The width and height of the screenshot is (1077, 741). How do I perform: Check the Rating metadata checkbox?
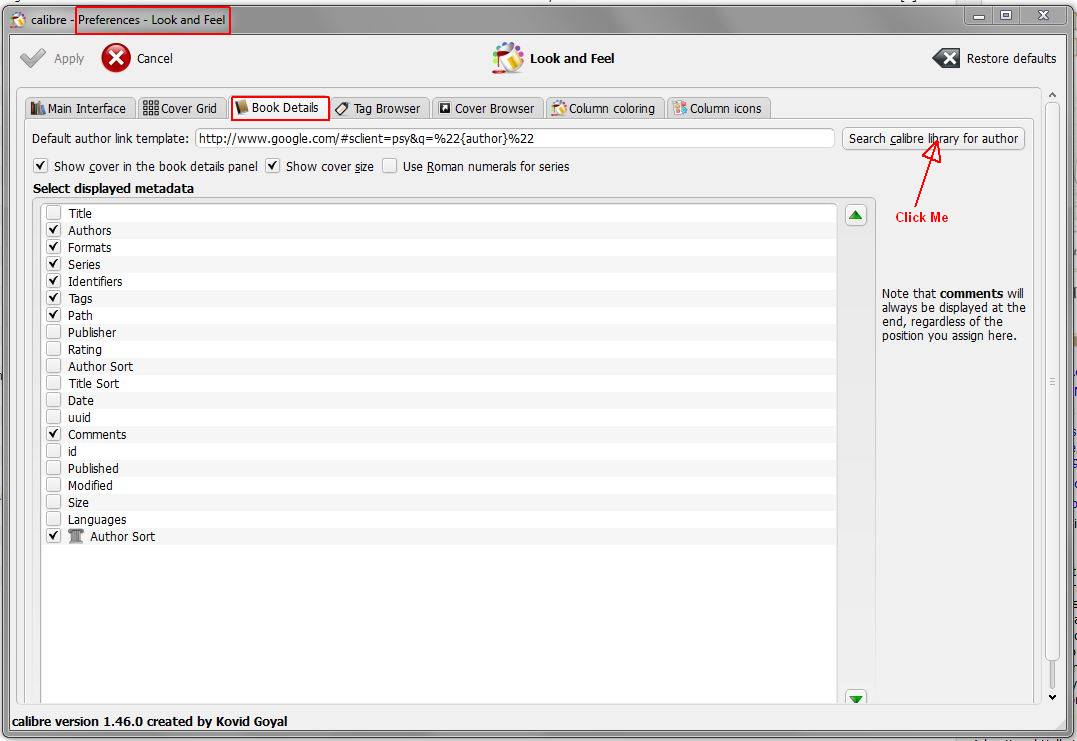54,349
